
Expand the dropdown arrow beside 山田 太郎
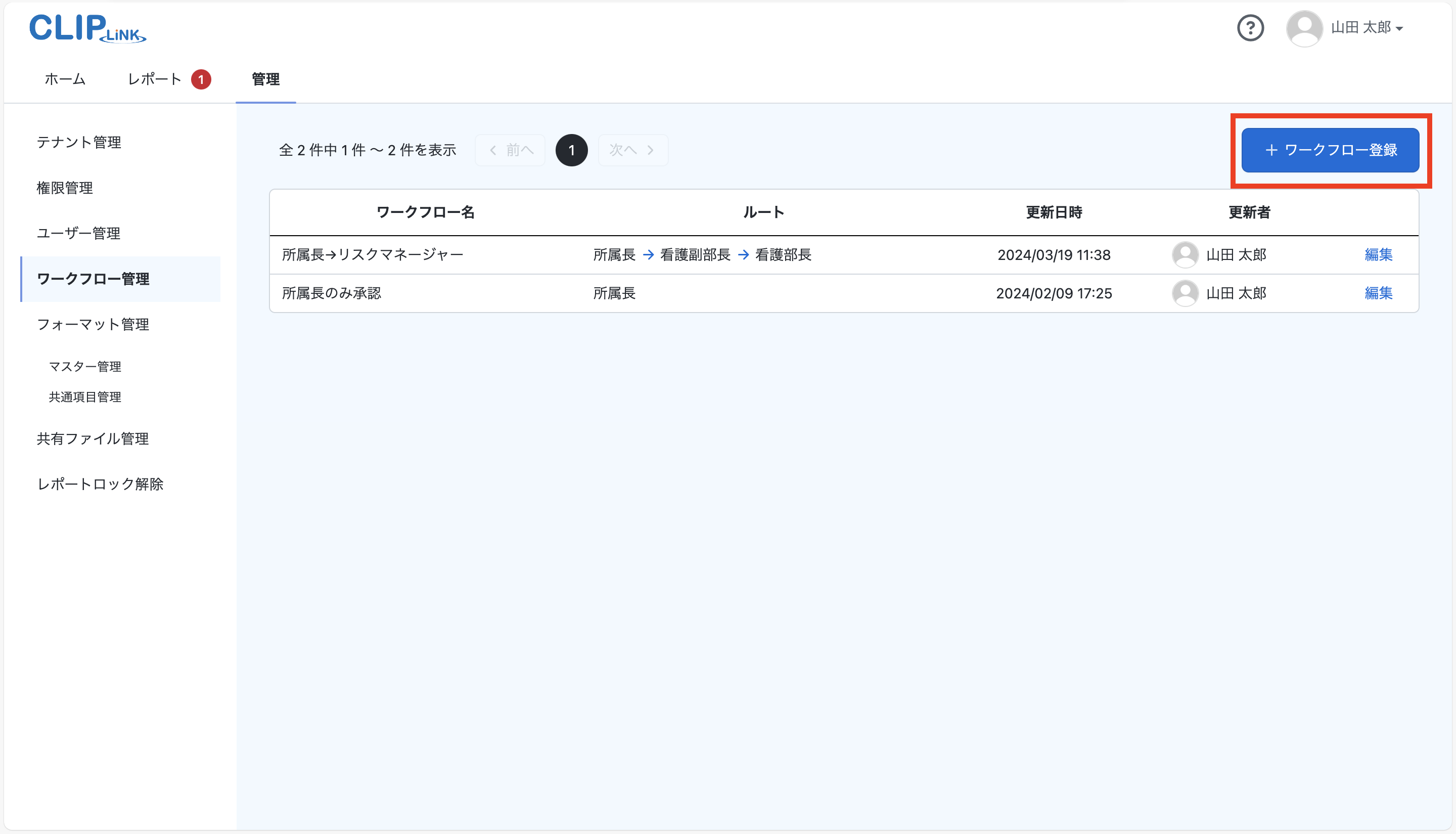click(1400, 29)
